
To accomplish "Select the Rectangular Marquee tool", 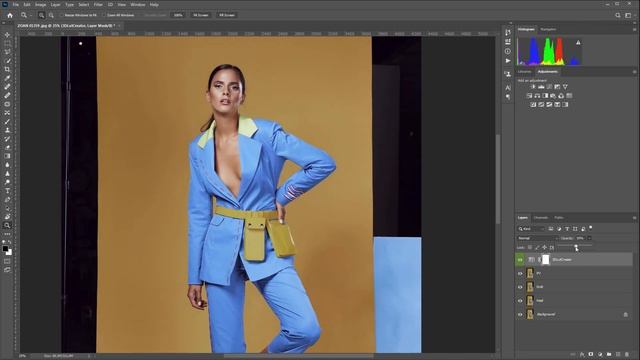I will [7, 43].
